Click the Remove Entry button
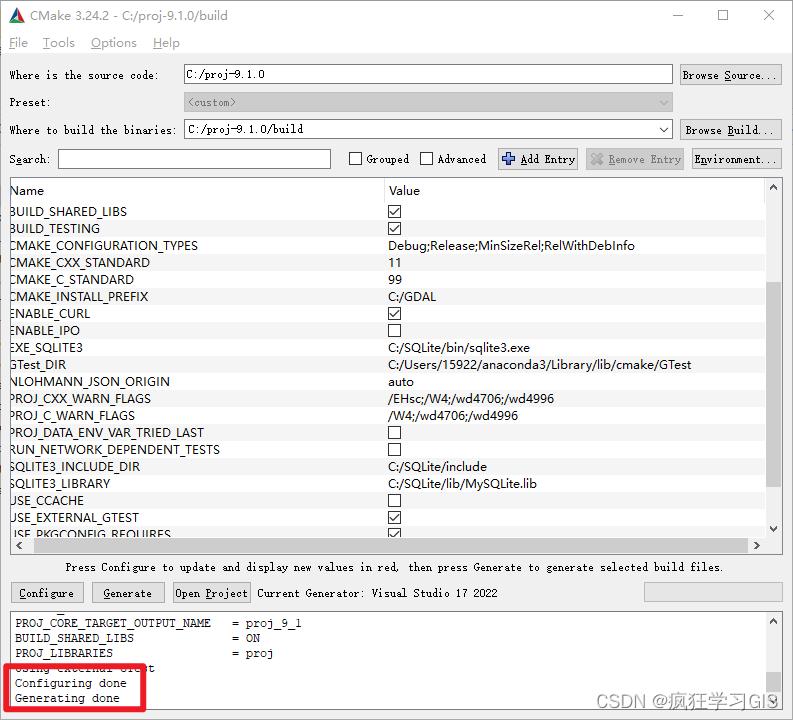Viewport: 793px width, 720px height. [x=635, y=159]
